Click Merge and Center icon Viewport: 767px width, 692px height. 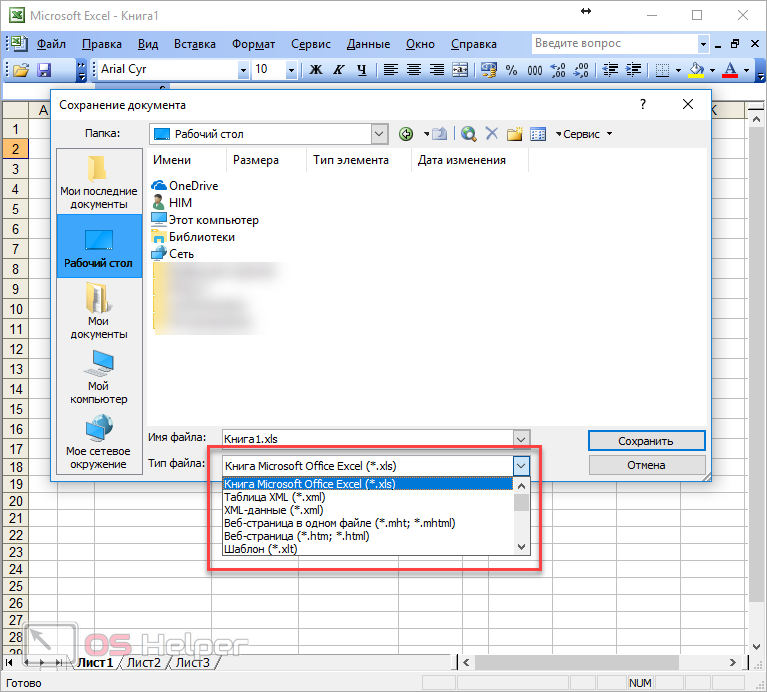point(460,70)
